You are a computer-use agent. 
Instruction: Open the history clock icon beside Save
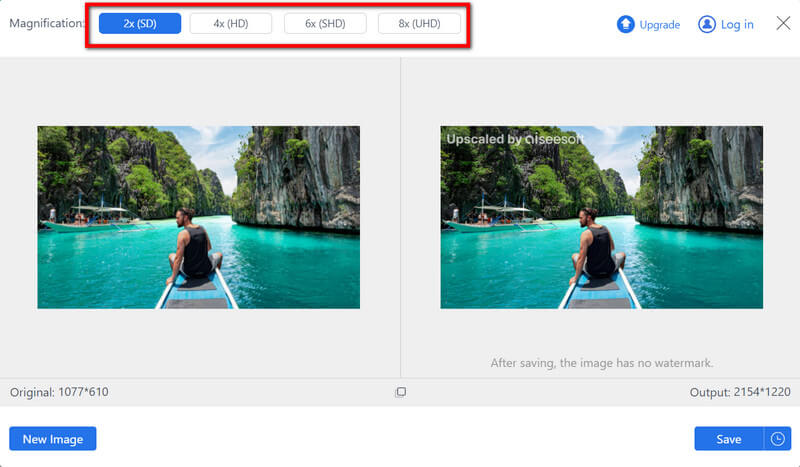point(777,439)
